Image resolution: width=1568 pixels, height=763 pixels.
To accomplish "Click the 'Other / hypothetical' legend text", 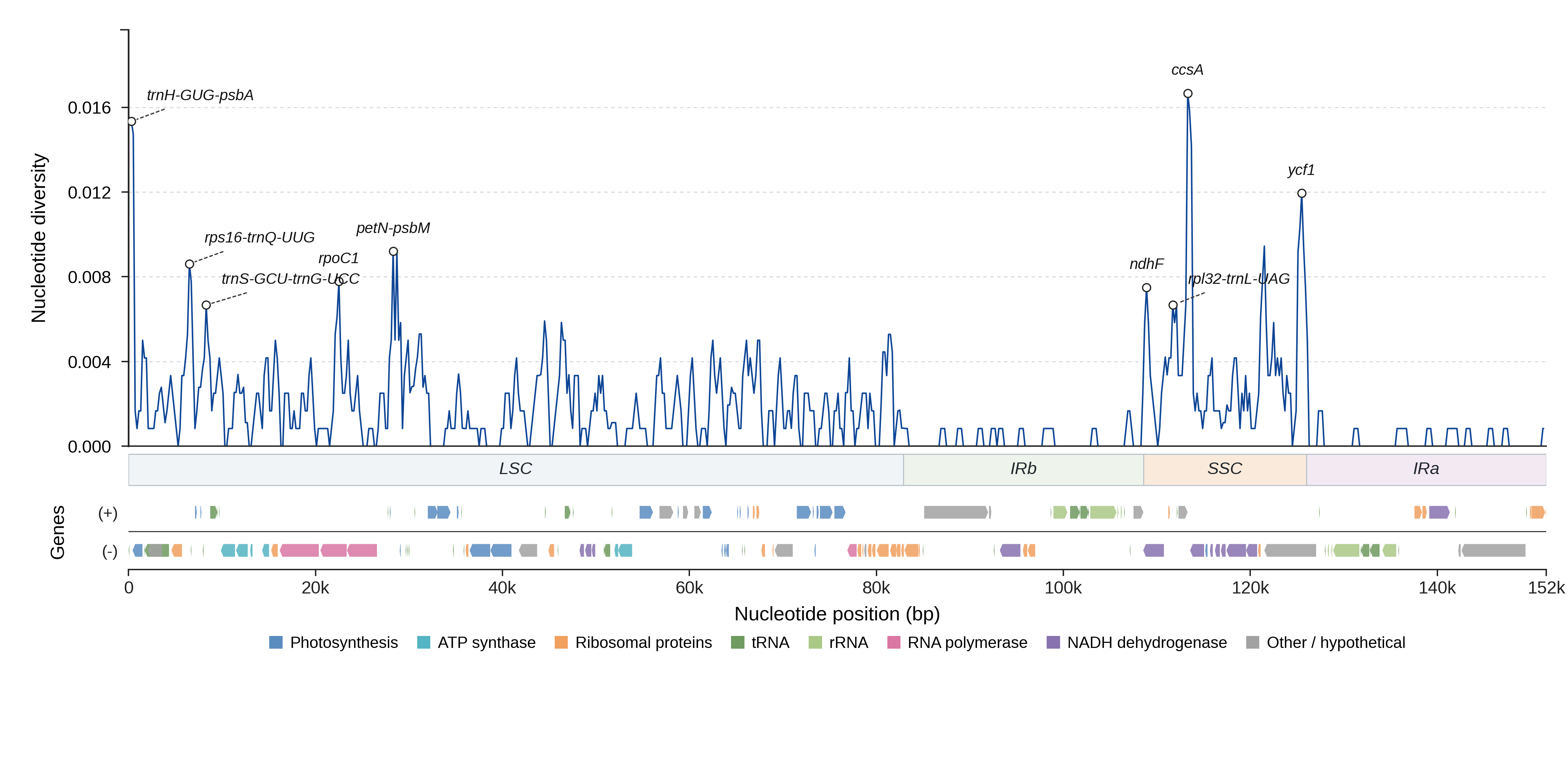I will point(1336,642).
